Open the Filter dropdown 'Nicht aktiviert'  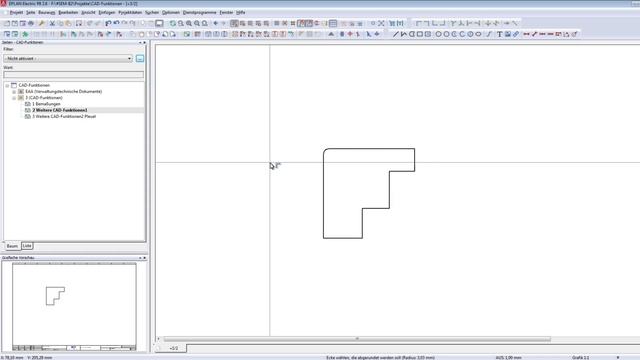[68, 59]
